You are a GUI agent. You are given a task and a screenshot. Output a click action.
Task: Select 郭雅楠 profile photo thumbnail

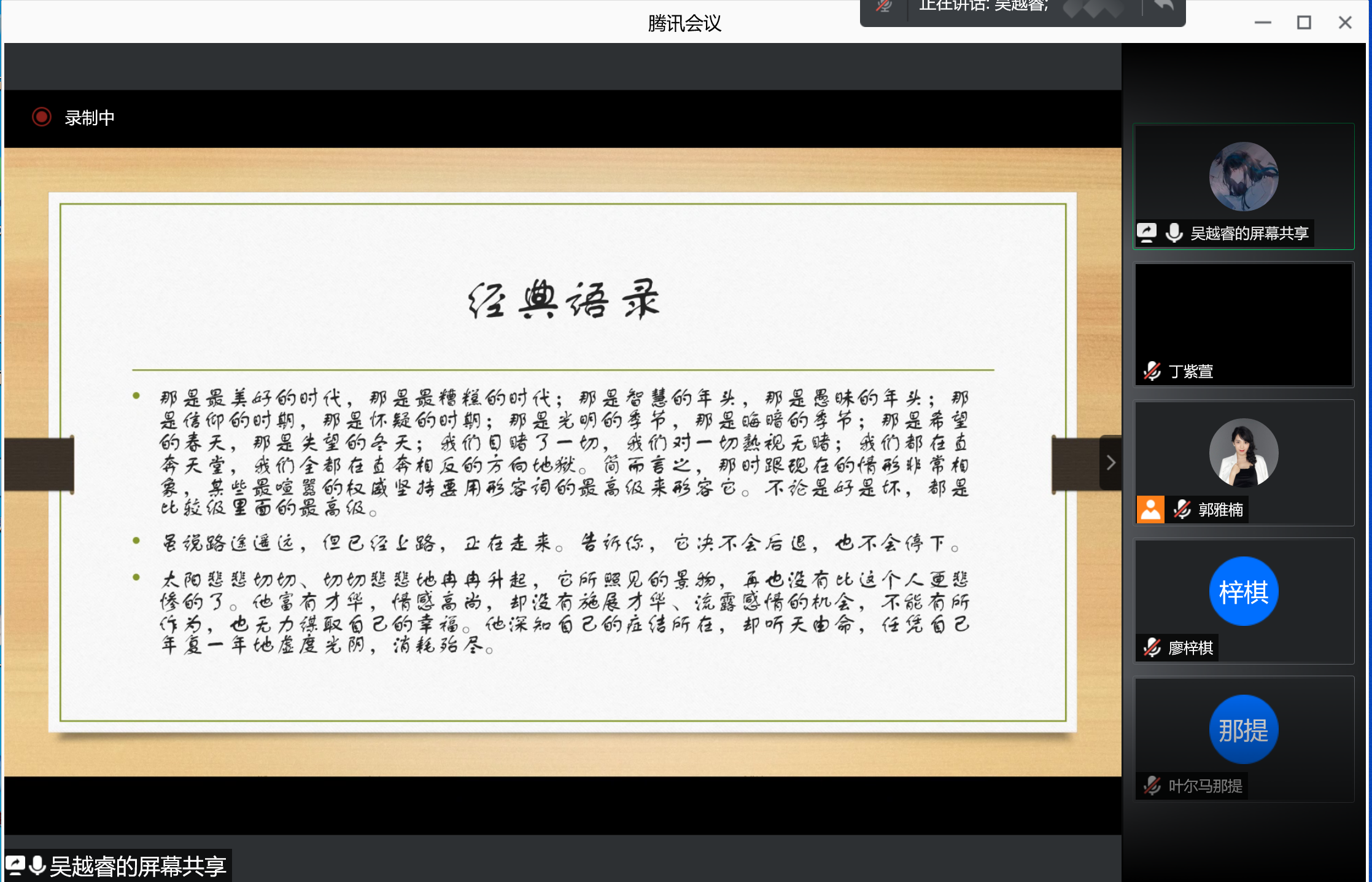tap(1243, 453)
